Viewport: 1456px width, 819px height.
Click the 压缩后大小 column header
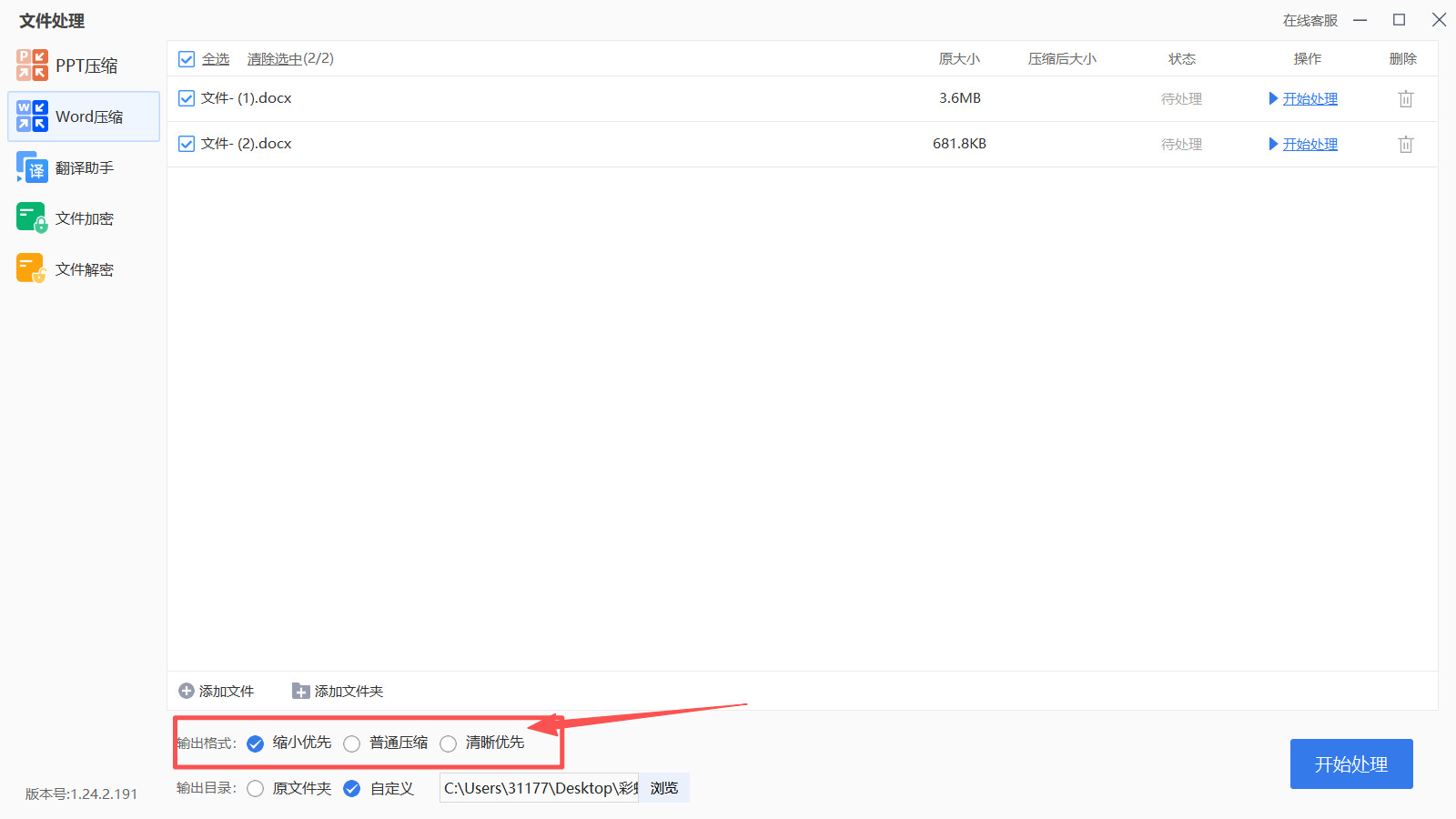tap(1063, 59)
